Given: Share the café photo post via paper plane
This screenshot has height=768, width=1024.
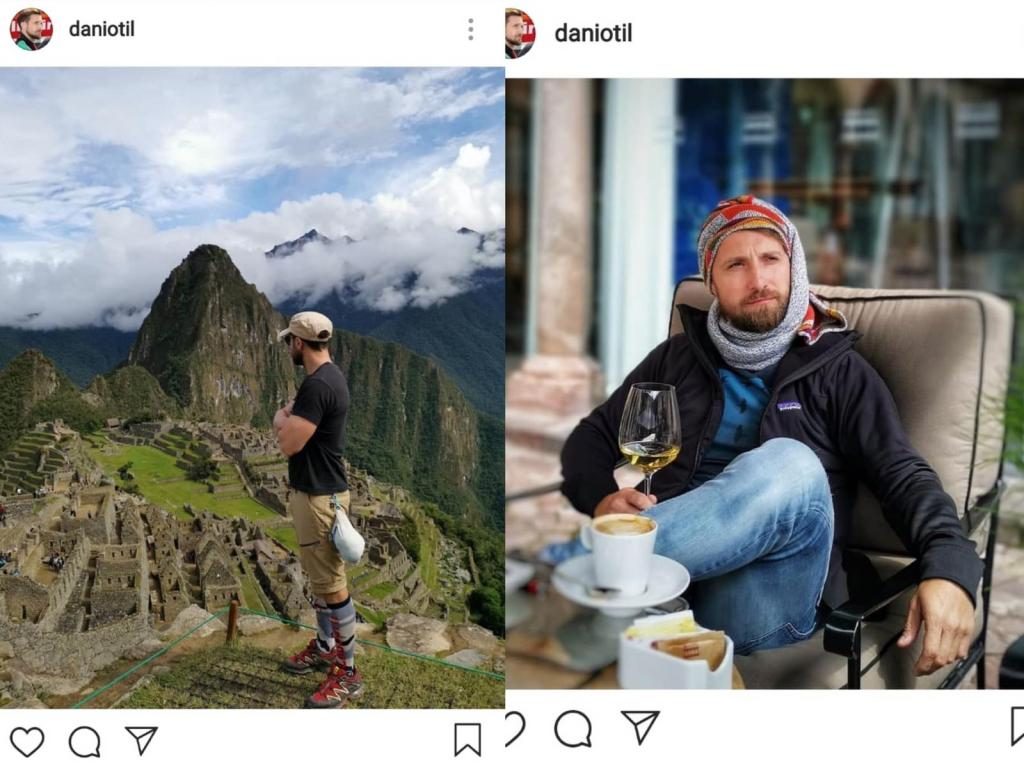Looking at the screenshot, I should (x=640, y=727).
